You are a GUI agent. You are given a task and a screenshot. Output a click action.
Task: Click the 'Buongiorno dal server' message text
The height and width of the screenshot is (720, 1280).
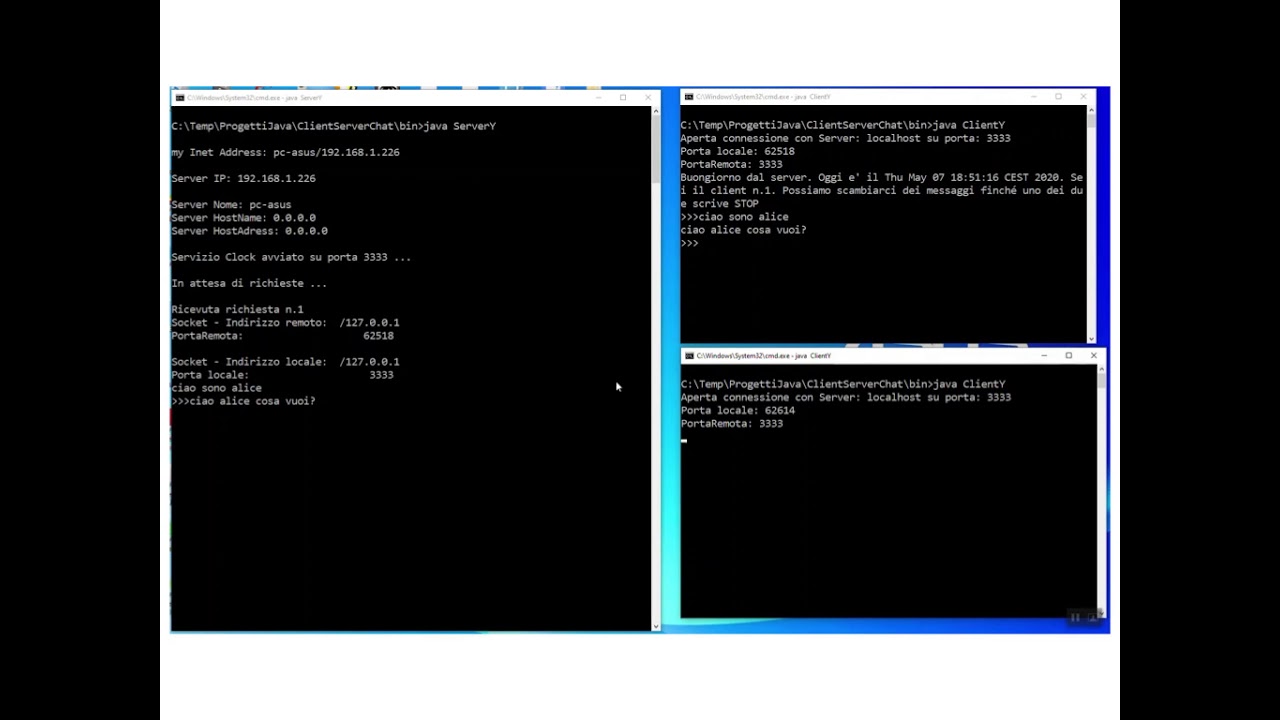coord(882,190)
